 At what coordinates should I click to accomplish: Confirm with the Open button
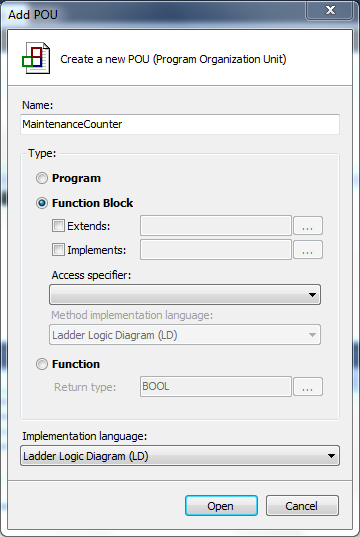[x=221, y=505]
